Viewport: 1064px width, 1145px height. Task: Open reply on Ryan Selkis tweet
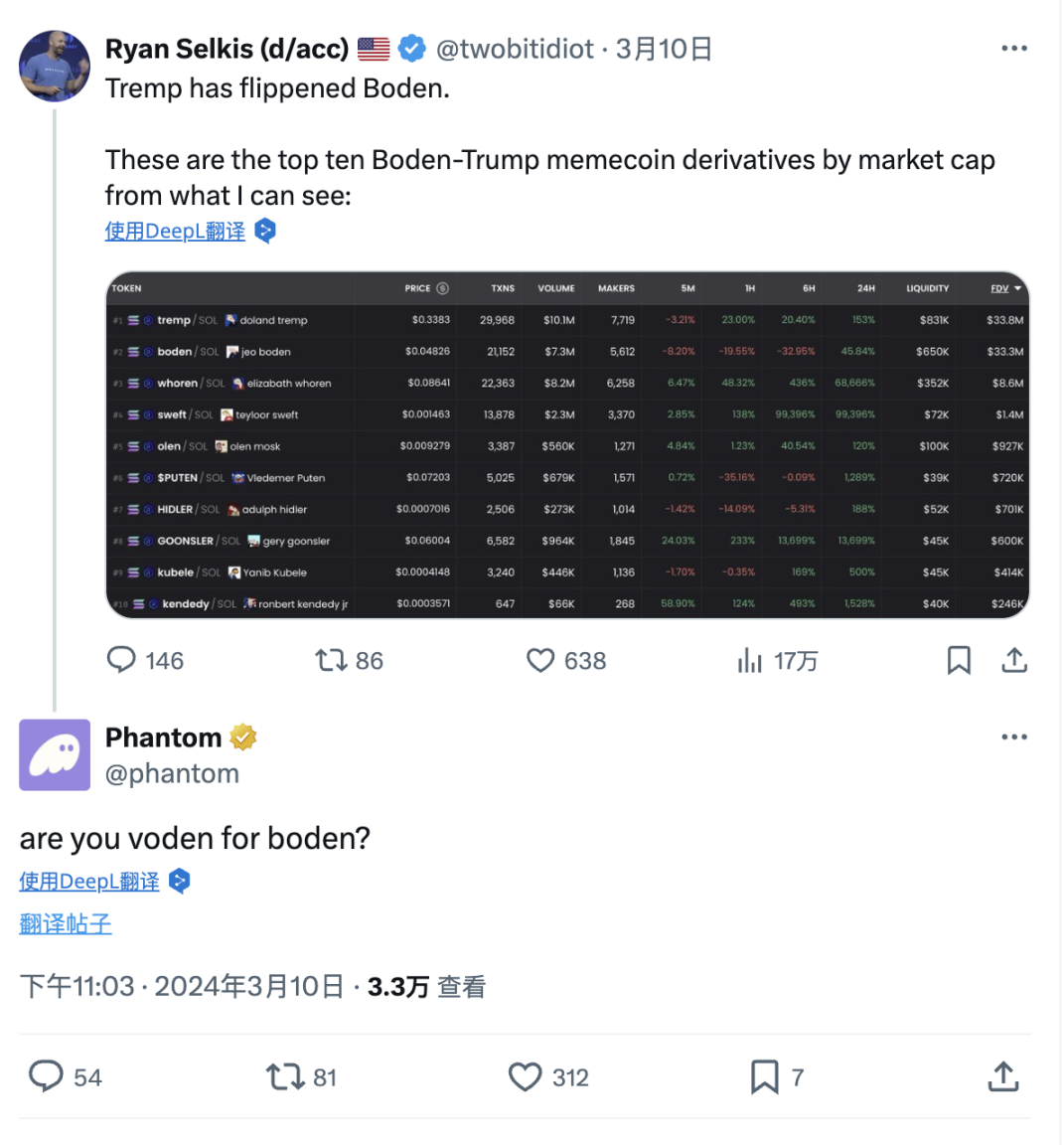point(144,660)
